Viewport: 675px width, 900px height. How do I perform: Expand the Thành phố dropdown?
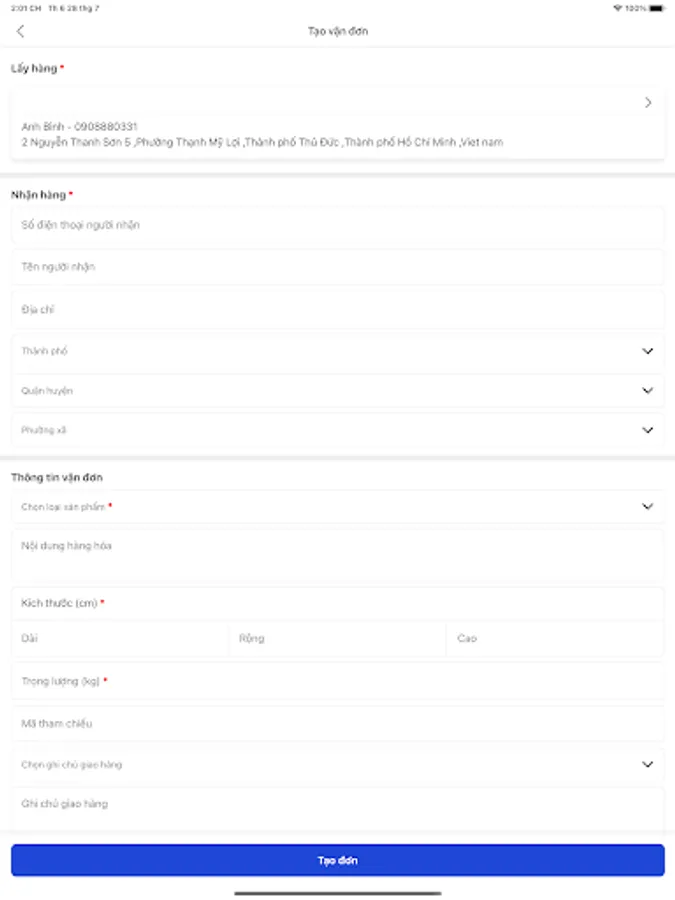647,351
